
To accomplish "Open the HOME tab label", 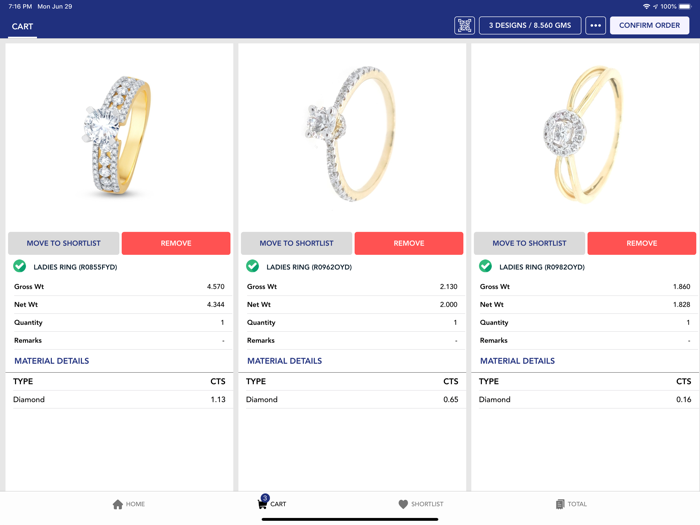I will coord(135,504).
